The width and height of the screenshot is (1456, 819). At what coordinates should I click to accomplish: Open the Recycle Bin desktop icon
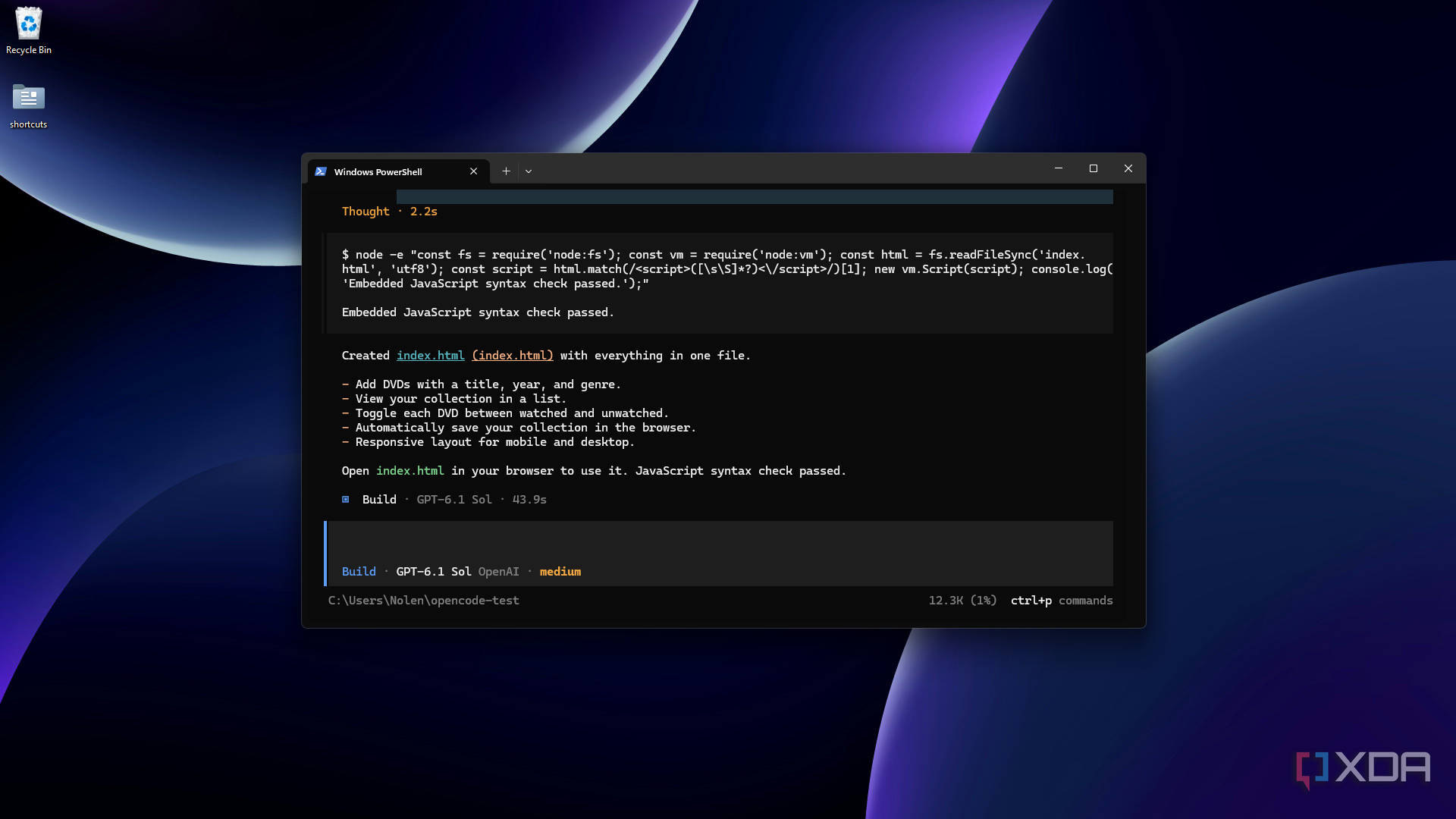29,31
